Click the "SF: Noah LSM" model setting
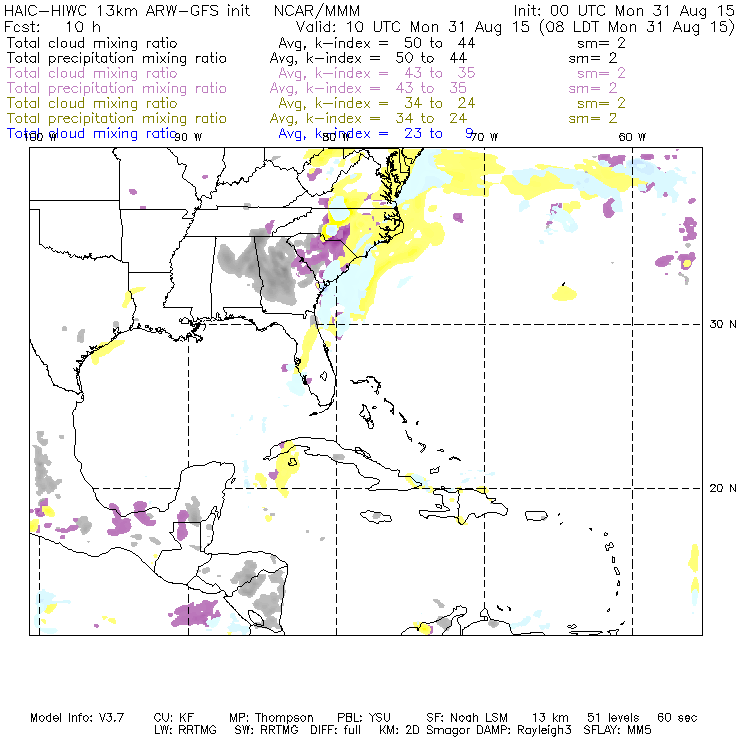The height and width of the screenshot is (740, 740). [x=467, y=718]
